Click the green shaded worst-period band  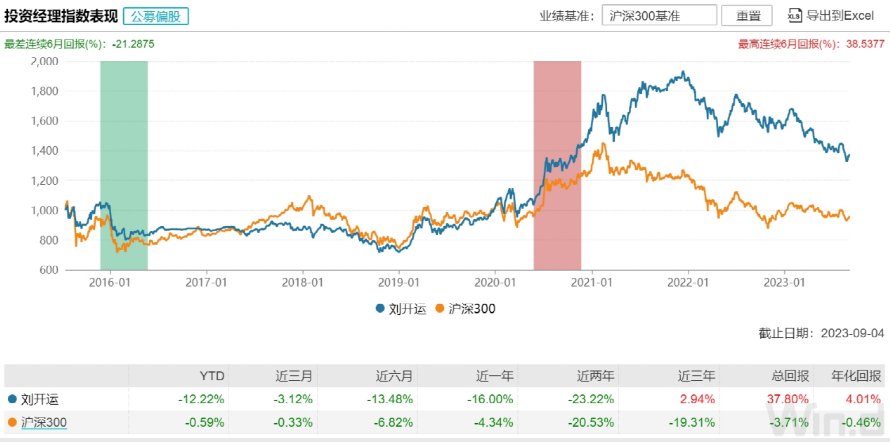click(x=124, y=165)
